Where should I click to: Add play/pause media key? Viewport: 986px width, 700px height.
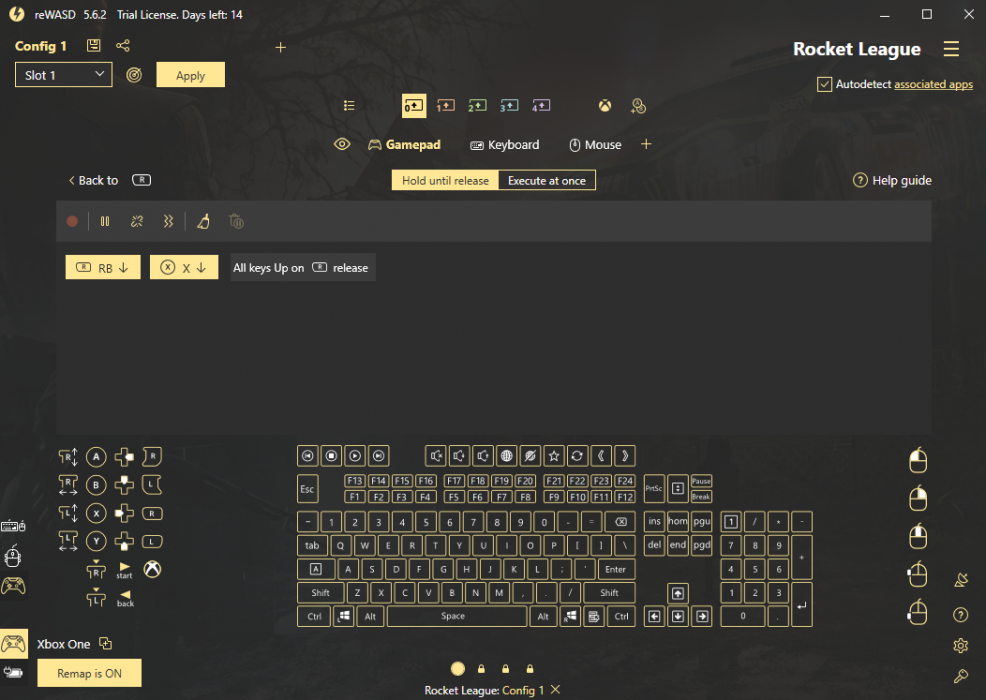point(355,455)
